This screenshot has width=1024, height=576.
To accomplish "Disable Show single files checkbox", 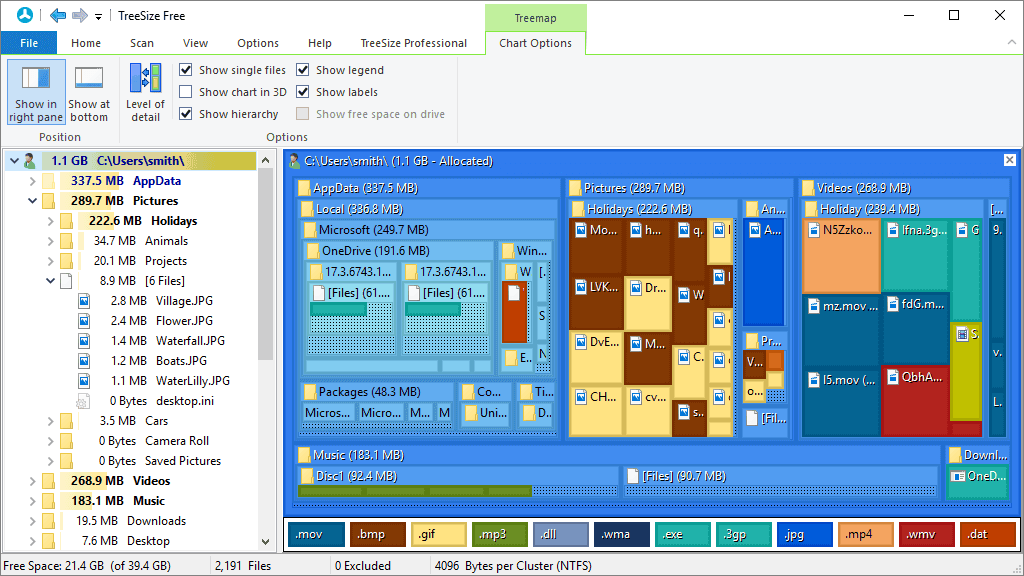I will tap(185, 70).
